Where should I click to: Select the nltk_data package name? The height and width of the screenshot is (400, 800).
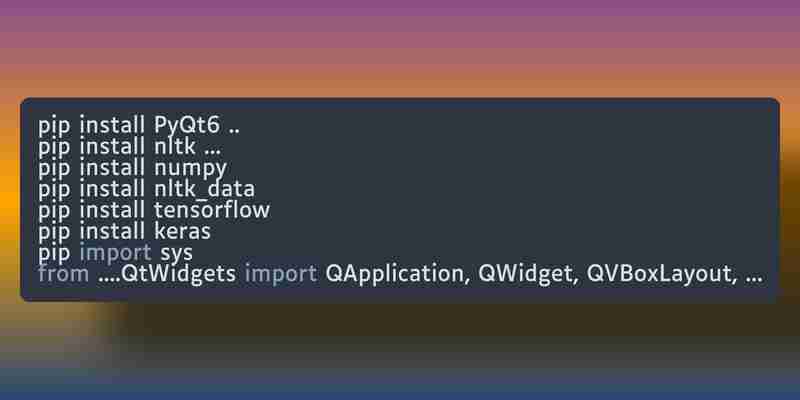pyautogui.click(x=204, y=189)
